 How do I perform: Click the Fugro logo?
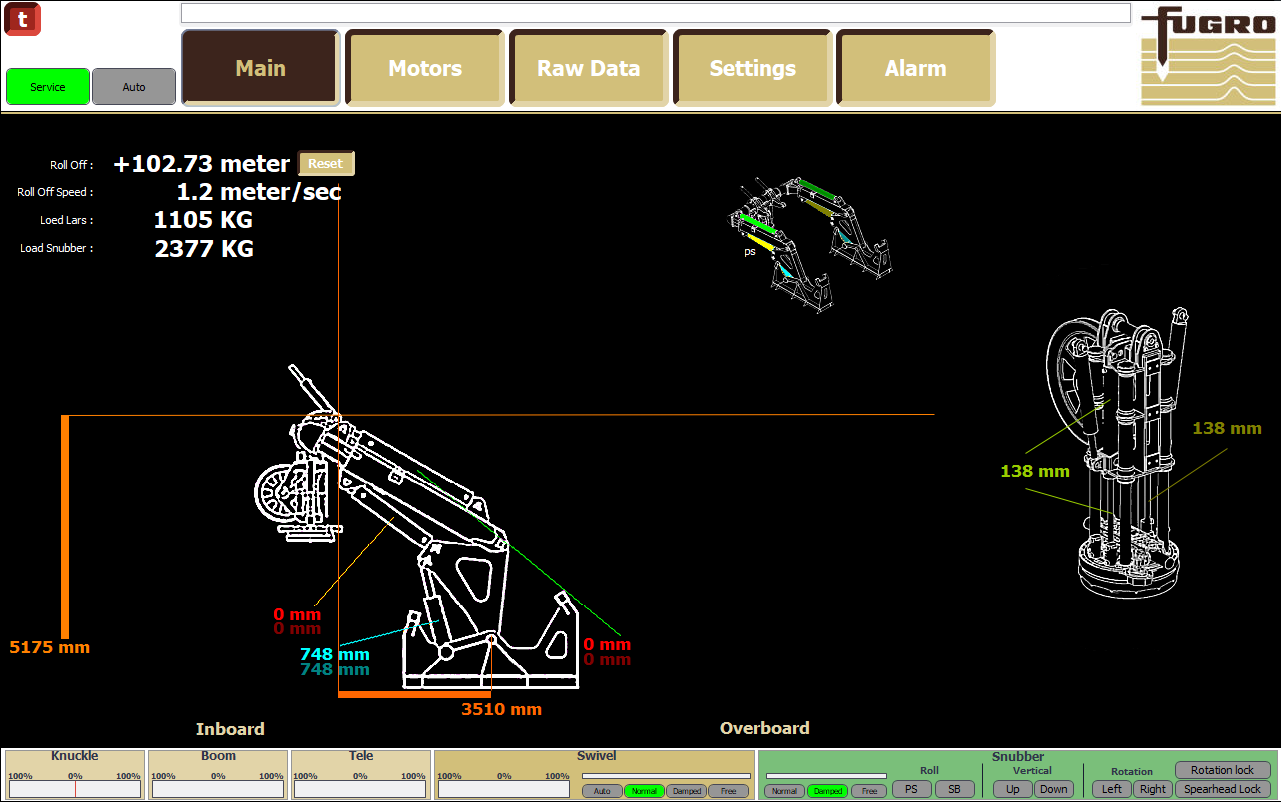coord(1209,56)
